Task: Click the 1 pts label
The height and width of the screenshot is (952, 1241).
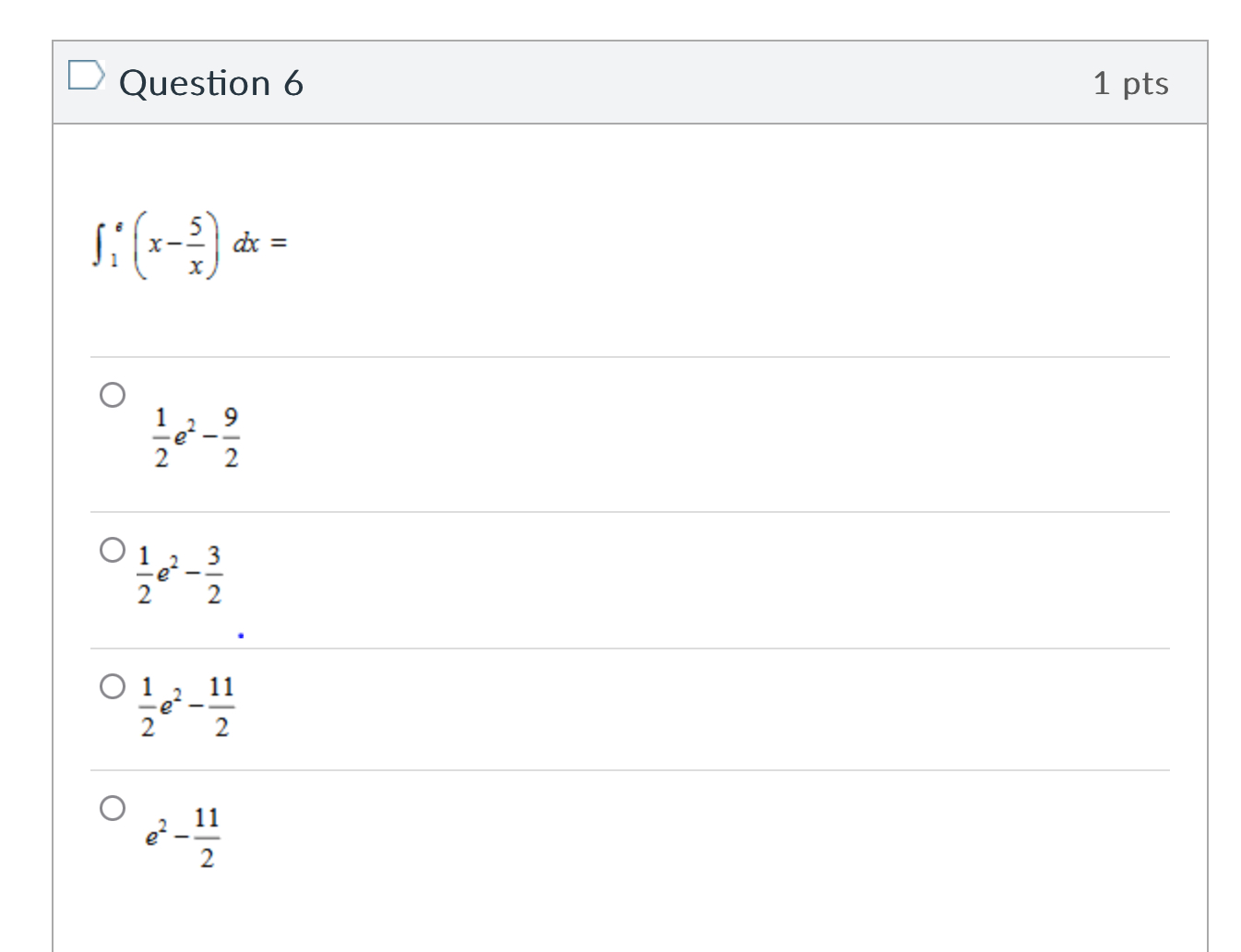Action: click(x=1132, y=82)
